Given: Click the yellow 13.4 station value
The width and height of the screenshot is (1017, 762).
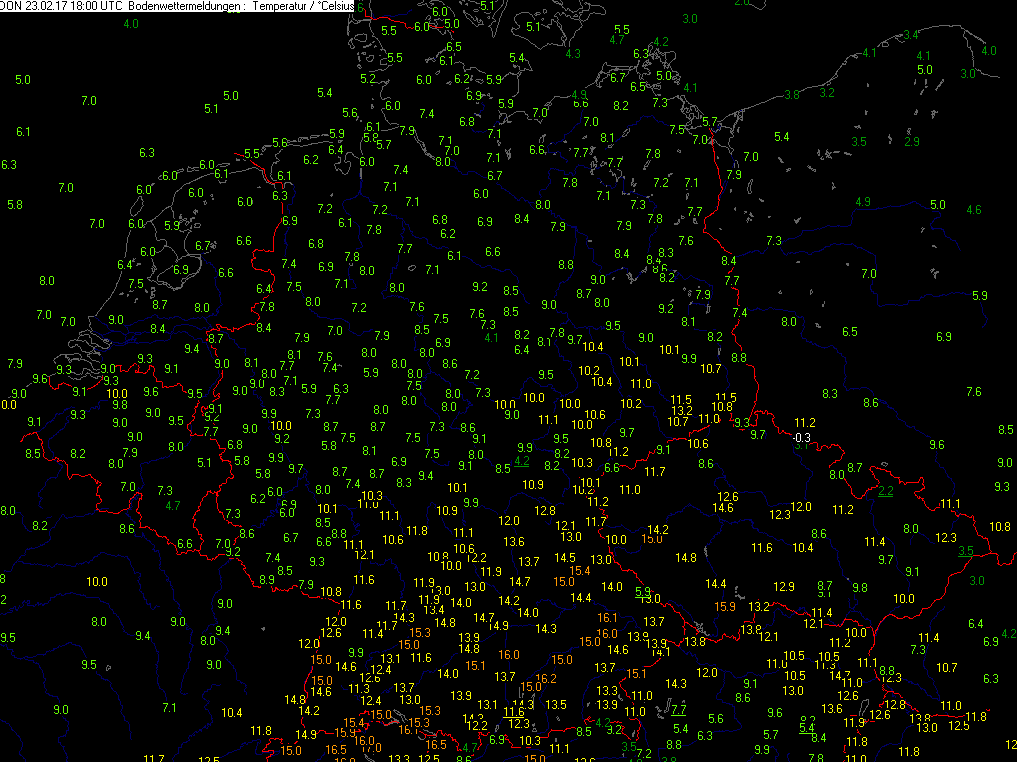Looking at the screenshot, I should tap(433, 609).
